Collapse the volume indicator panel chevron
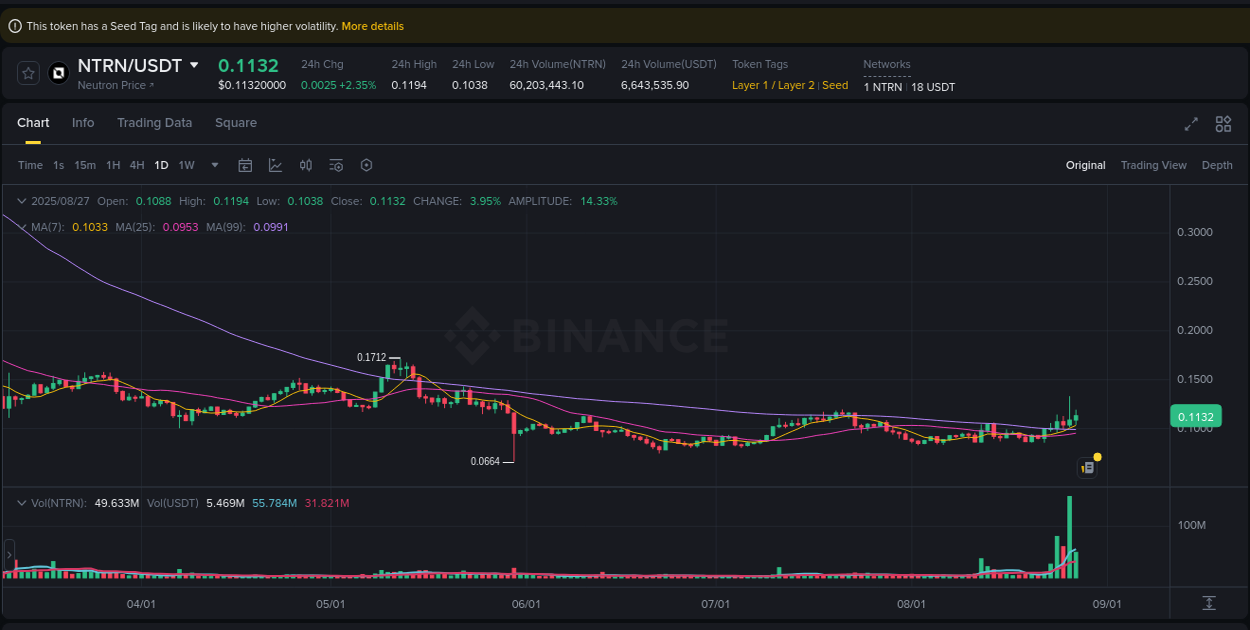This screenshot has width=1250, height=630. point(22,503)
